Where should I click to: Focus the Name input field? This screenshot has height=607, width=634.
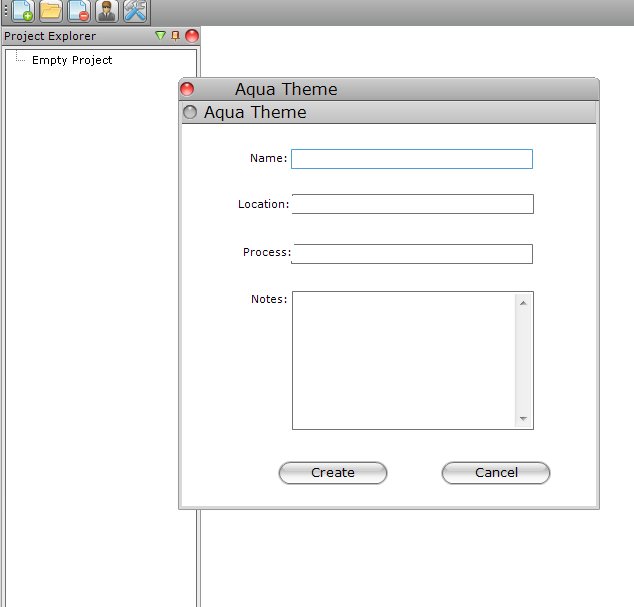point(412,159)
